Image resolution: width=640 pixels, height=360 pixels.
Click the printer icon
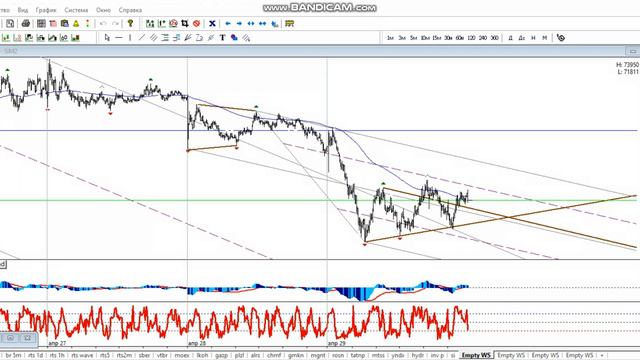click(26, 24)
